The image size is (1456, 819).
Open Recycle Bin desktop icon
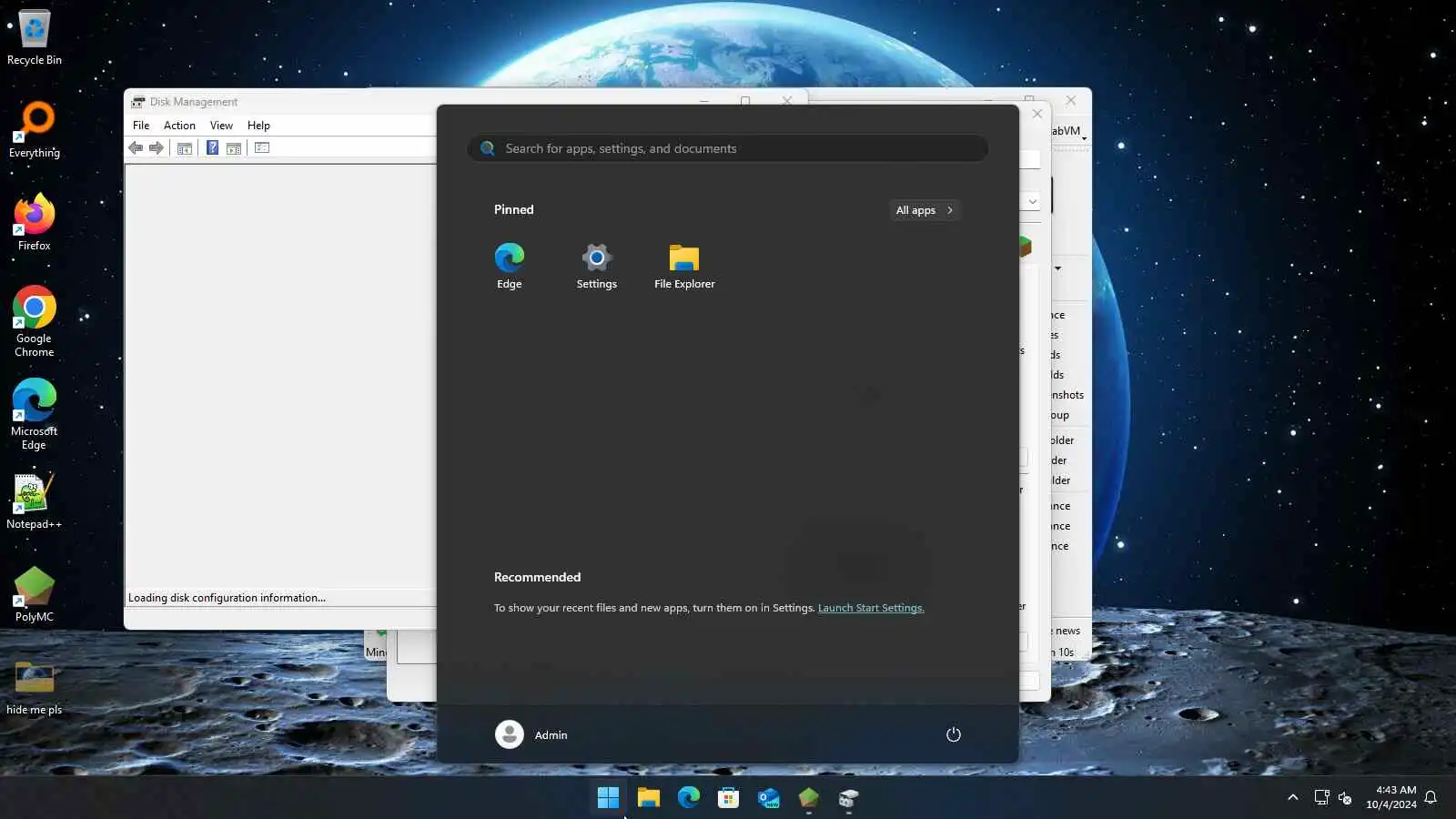(35, 37)
